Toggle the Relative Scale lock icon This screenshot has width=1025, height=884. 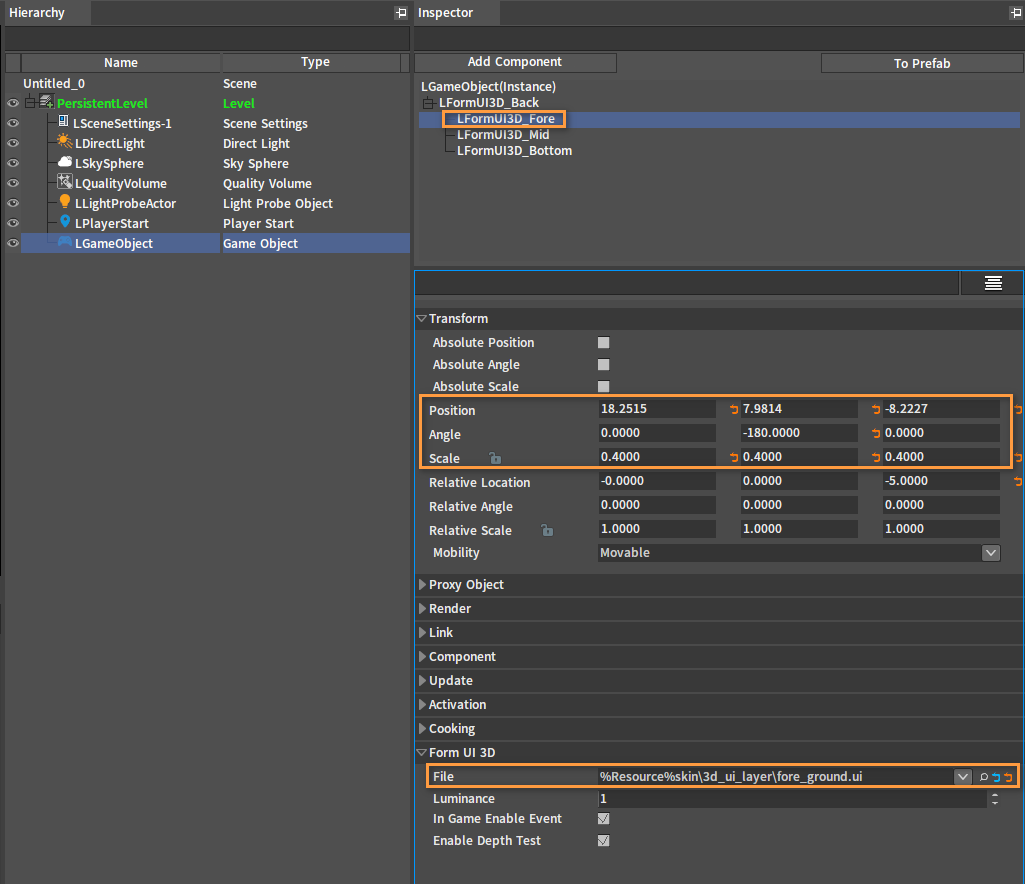click(x=547, y=530)
